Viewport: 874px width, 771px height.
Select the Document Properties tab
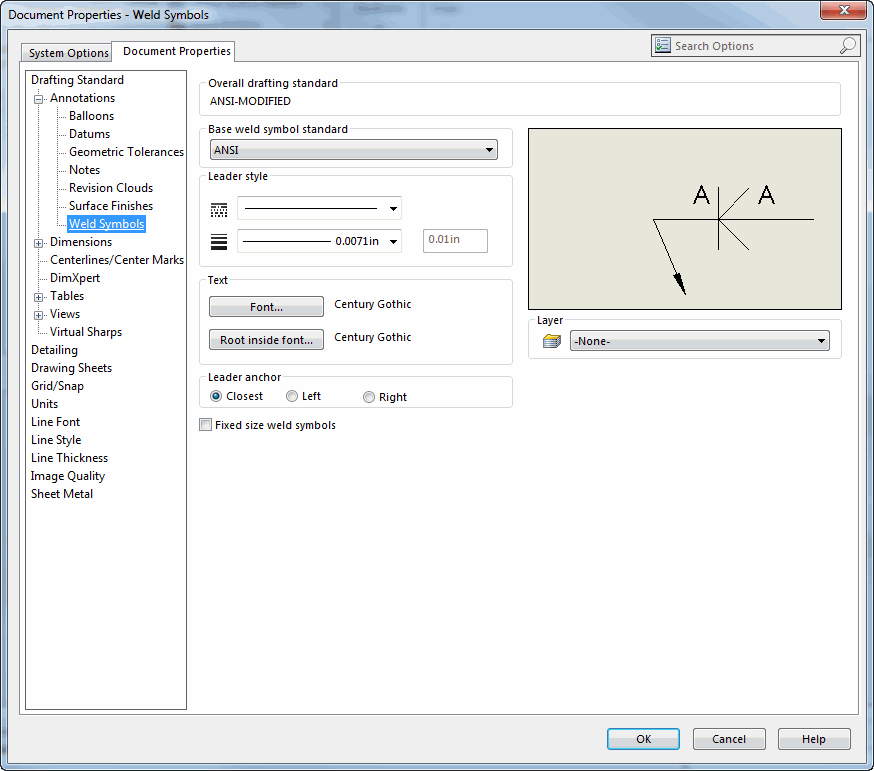point(176,51)
